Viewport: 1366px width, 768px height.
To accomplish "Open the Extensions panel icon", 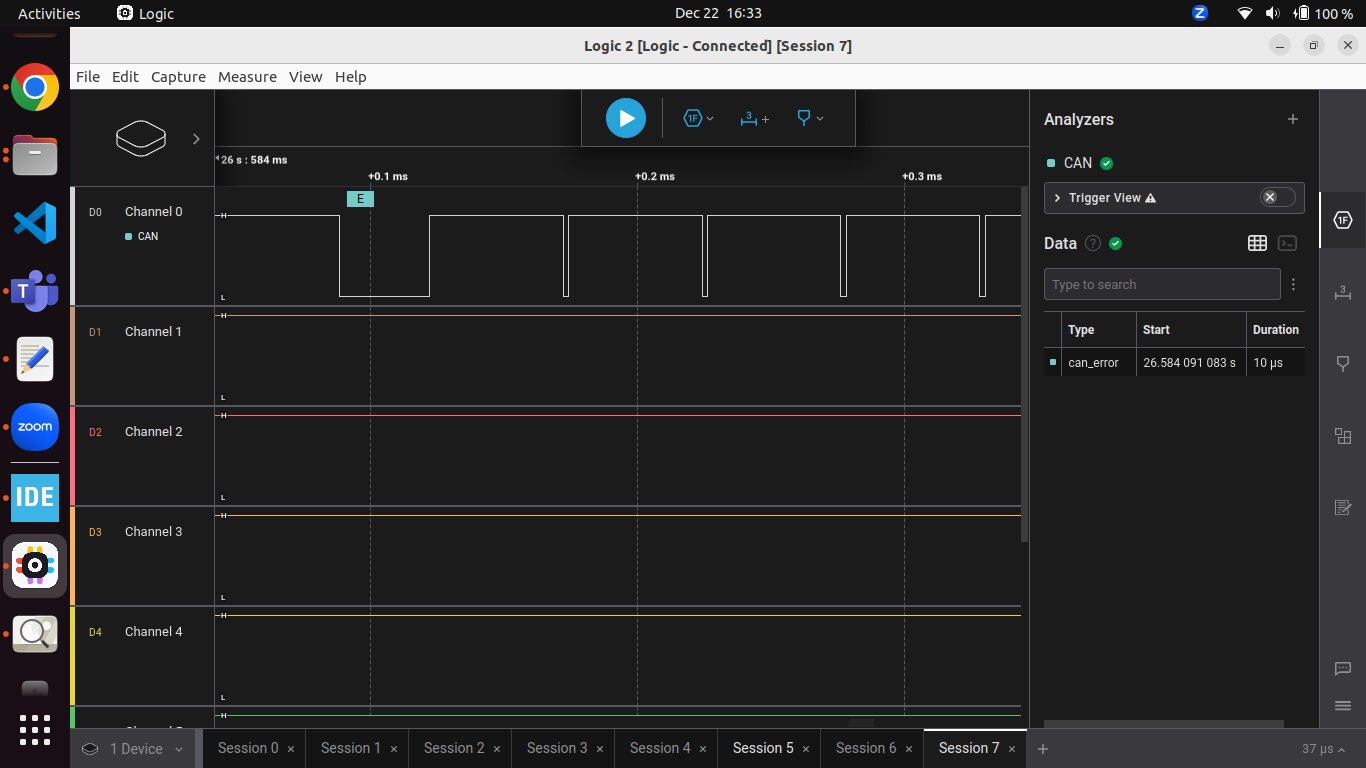I will tap(1342, 436).
